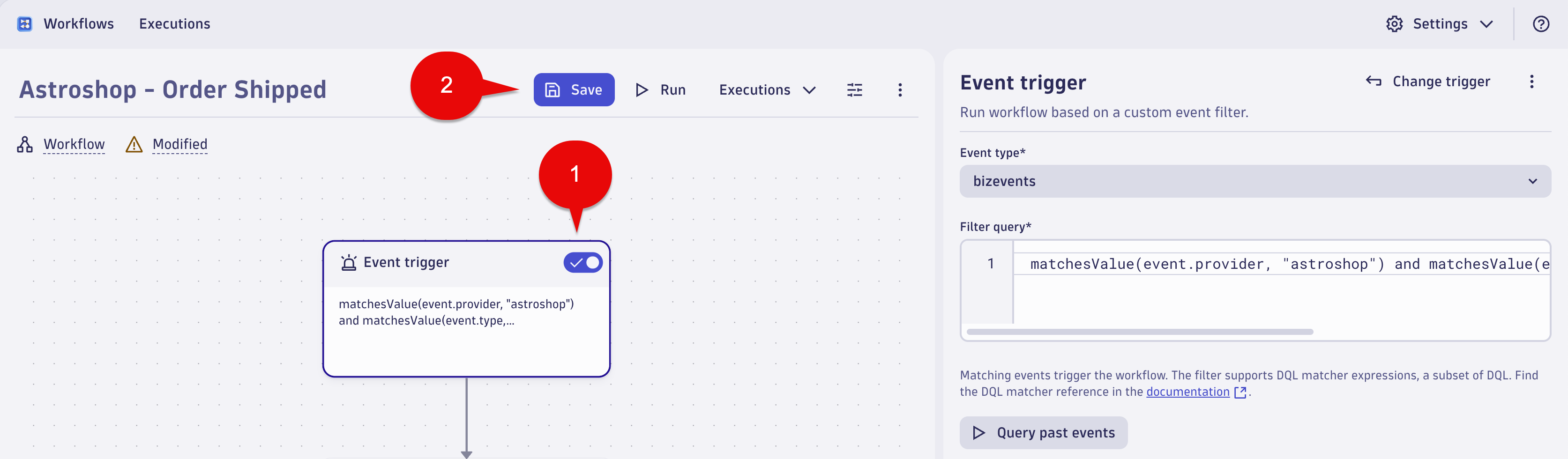Open the DQL documentation link
The image size is (1568, 459).
coord(1187,392)
